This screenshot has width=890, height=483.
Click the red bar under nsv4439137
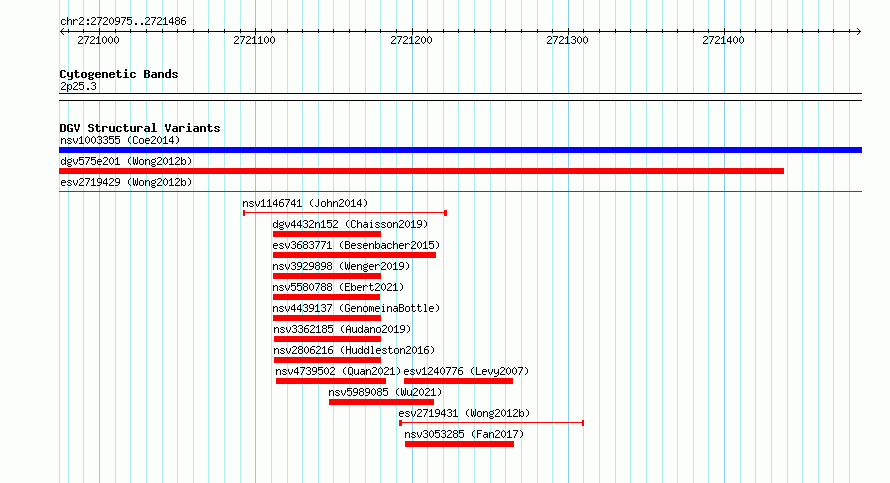[326, 318]
